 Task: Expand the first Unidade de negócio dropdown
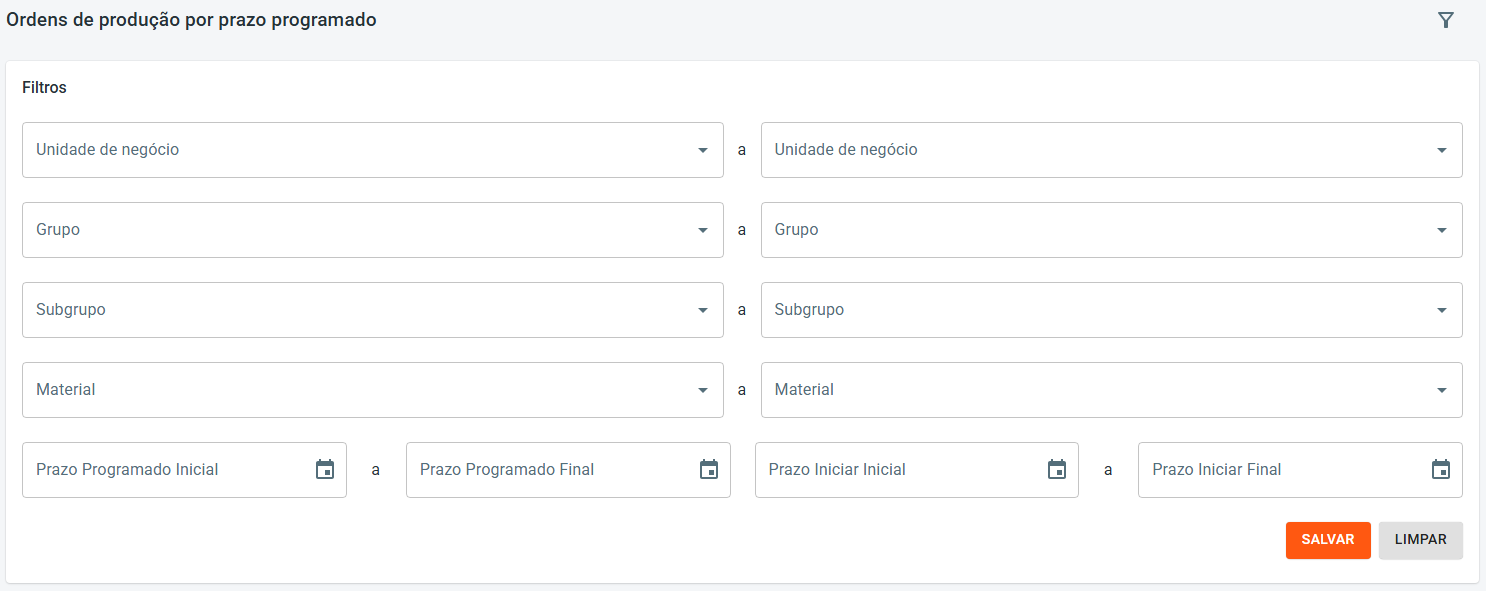click(702, 150)
